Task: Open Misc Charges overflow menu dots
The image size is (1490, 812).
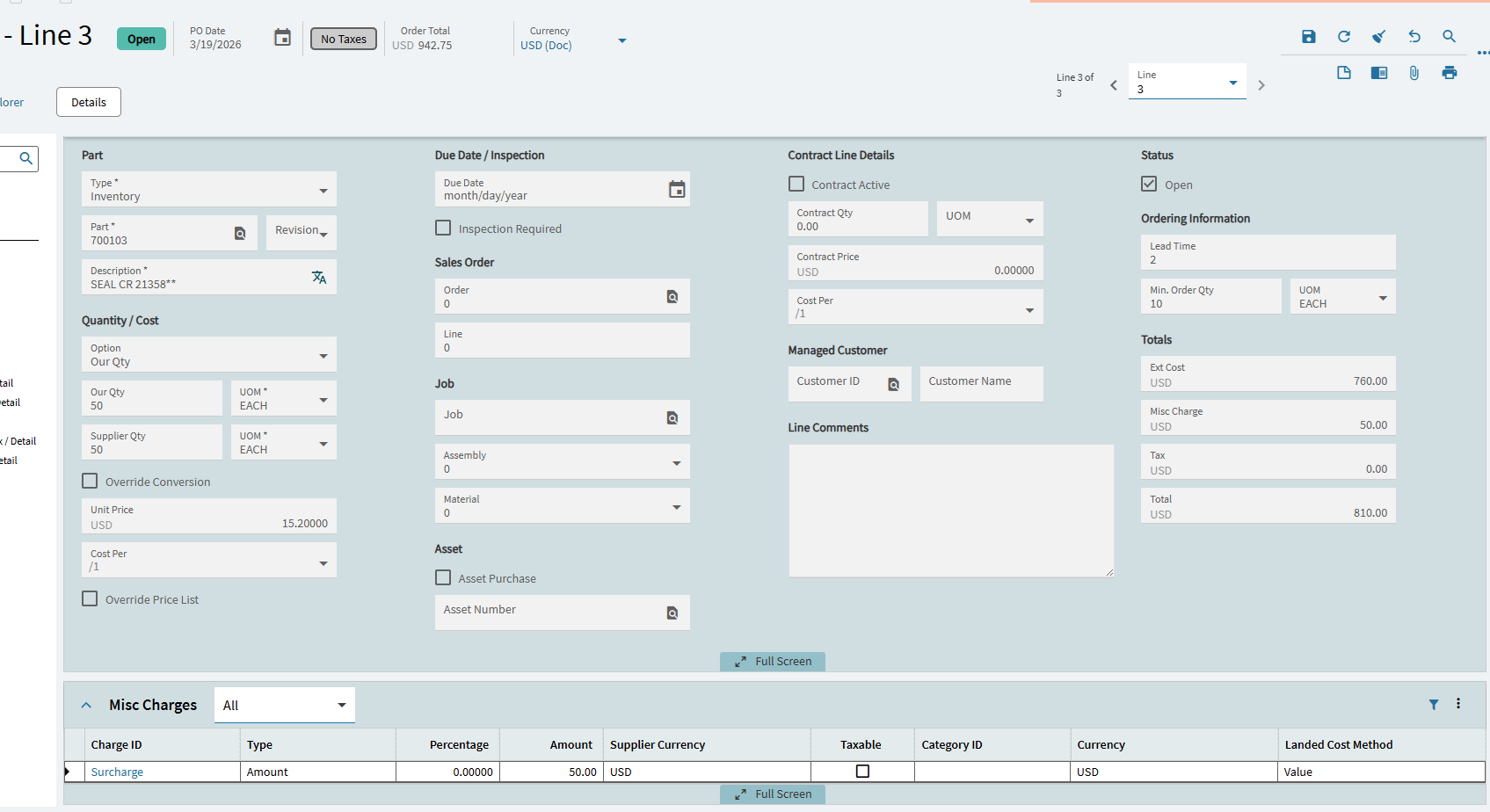Action: click(1458, 703)
